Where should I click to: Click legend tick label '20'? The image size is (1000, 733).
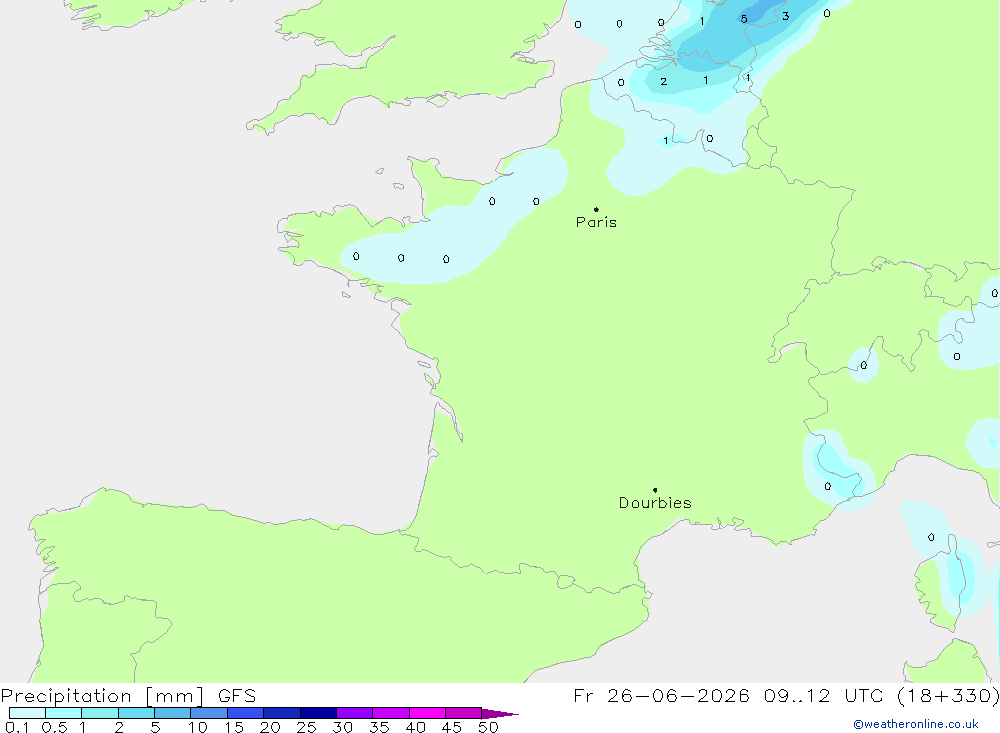[270, 727]
